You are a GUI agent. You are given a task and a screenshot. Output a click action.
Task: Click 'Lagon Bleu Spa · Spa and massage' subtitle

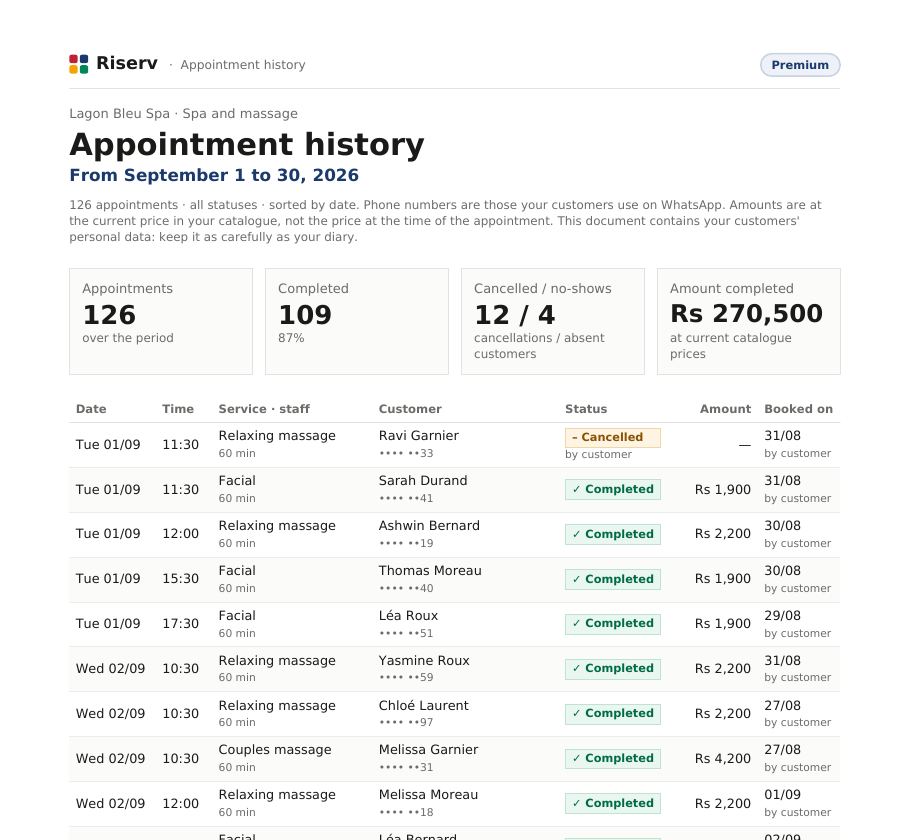(183, 113)
